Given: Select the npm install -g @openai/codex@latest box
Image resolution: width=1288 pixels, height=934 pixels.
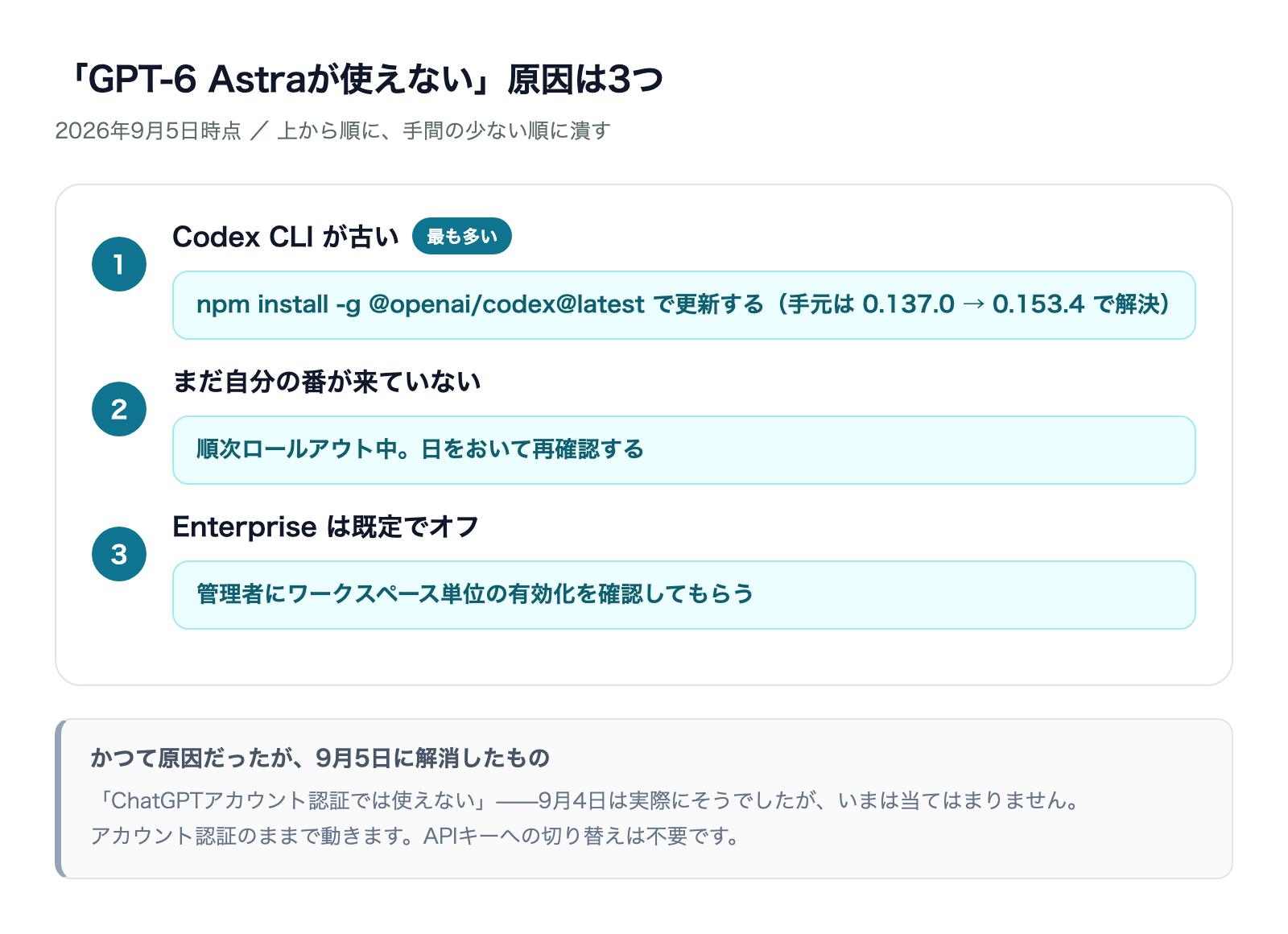Looking at the screenshot, I should click(684, 305).
